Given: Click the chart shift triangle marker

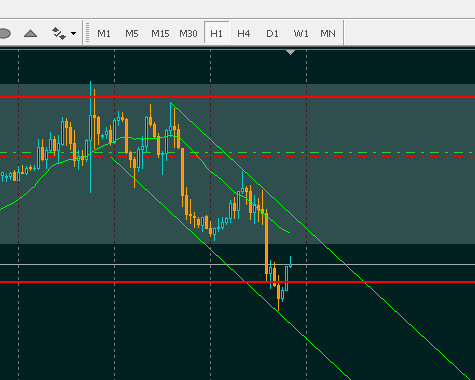Looking at the screenshot, I should click(291, 52).
